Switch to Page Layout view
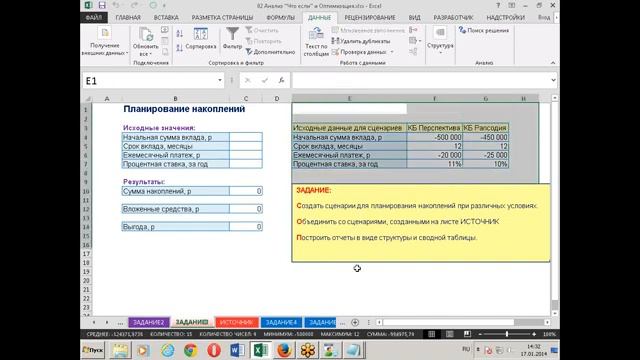Screen dimensions: 640x360 (449, 334)
